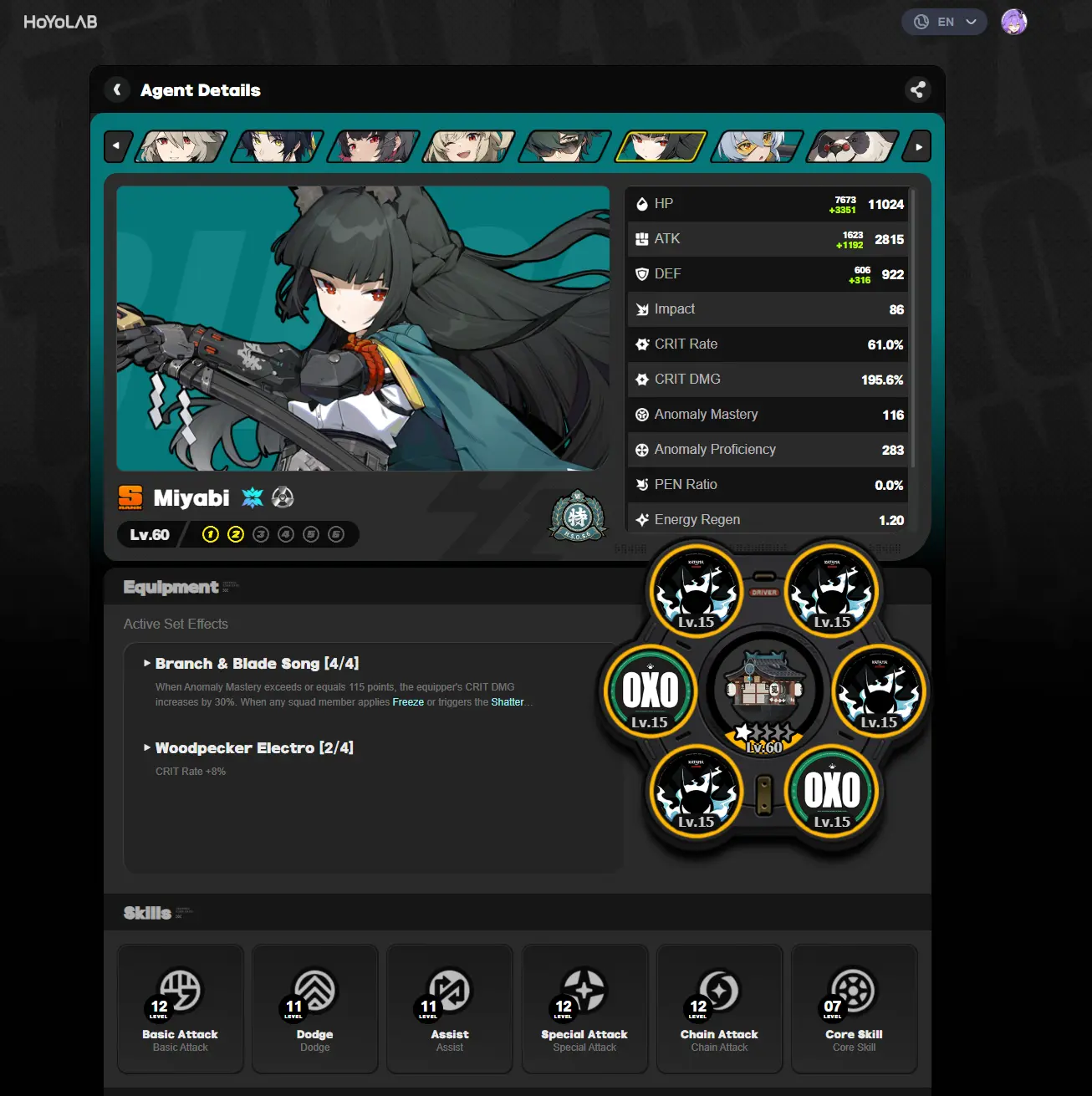Select the fifth agent portrait with eyepatch
Viewport: 1092px width, 1096px height.
click(x=565, y=146)
